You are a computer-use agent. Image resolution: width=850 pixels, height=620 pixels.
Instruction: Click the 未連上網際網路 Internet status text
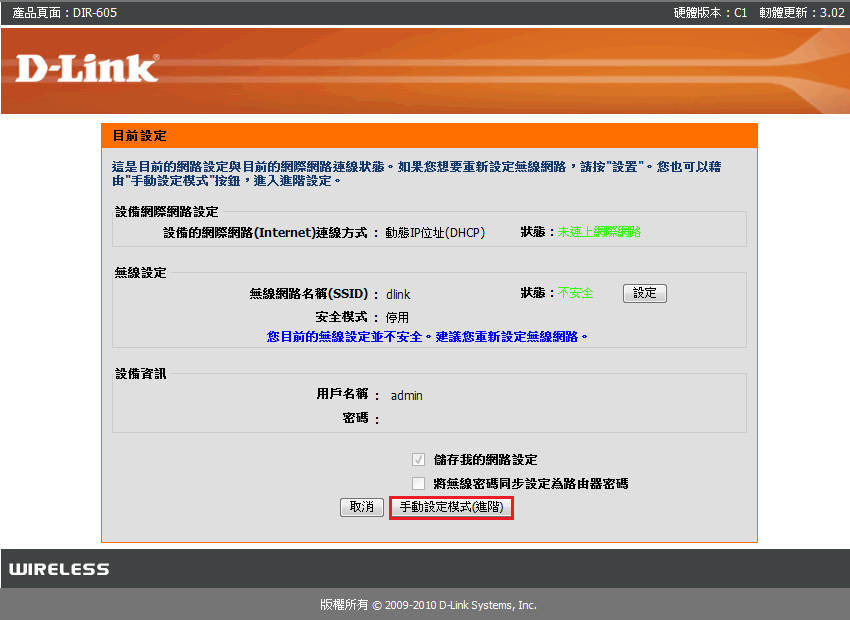coord(599,232)
